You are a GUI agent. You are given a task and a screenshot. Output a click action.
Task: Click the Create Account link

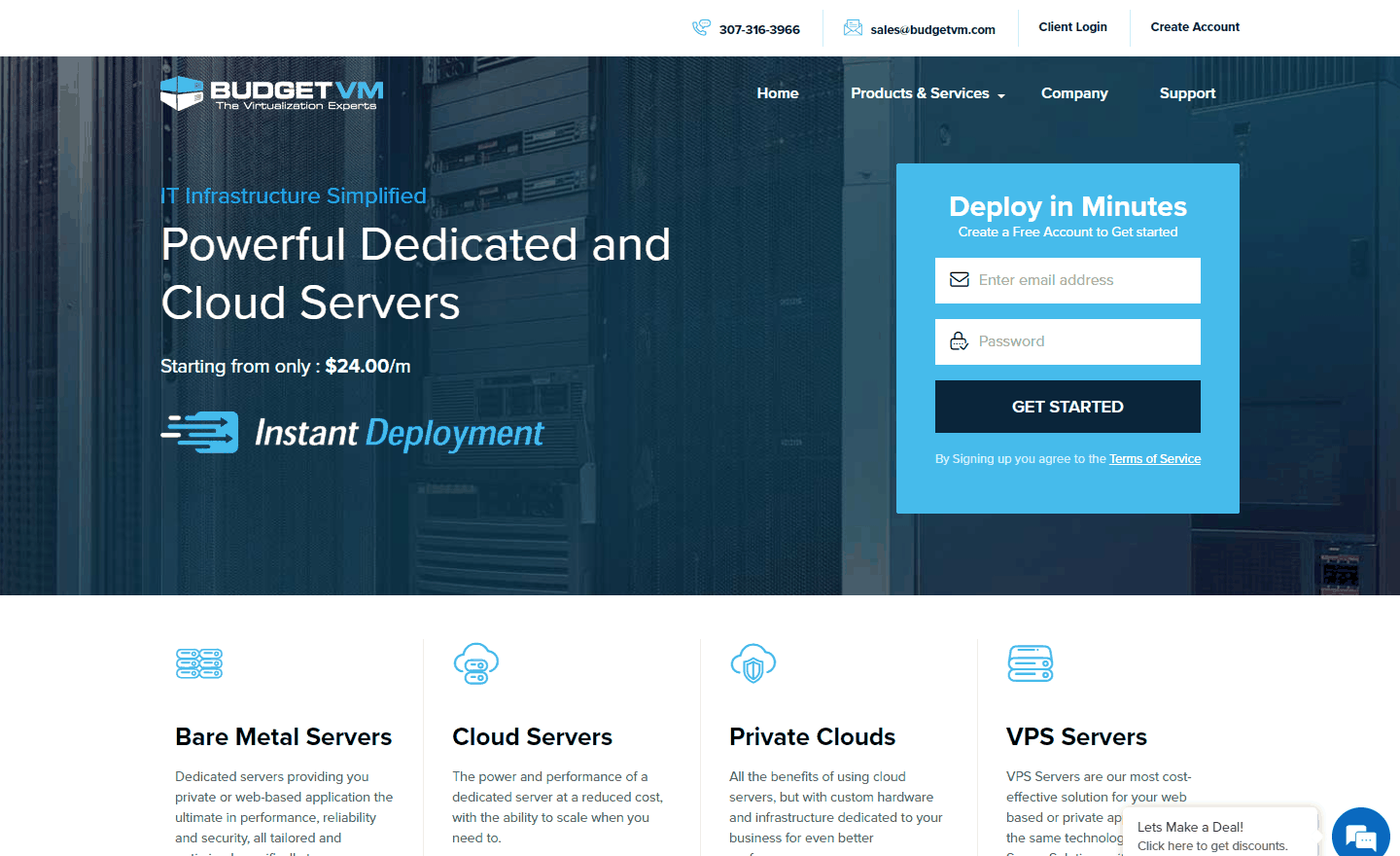pyautogui.click(x=1195, y=27)
